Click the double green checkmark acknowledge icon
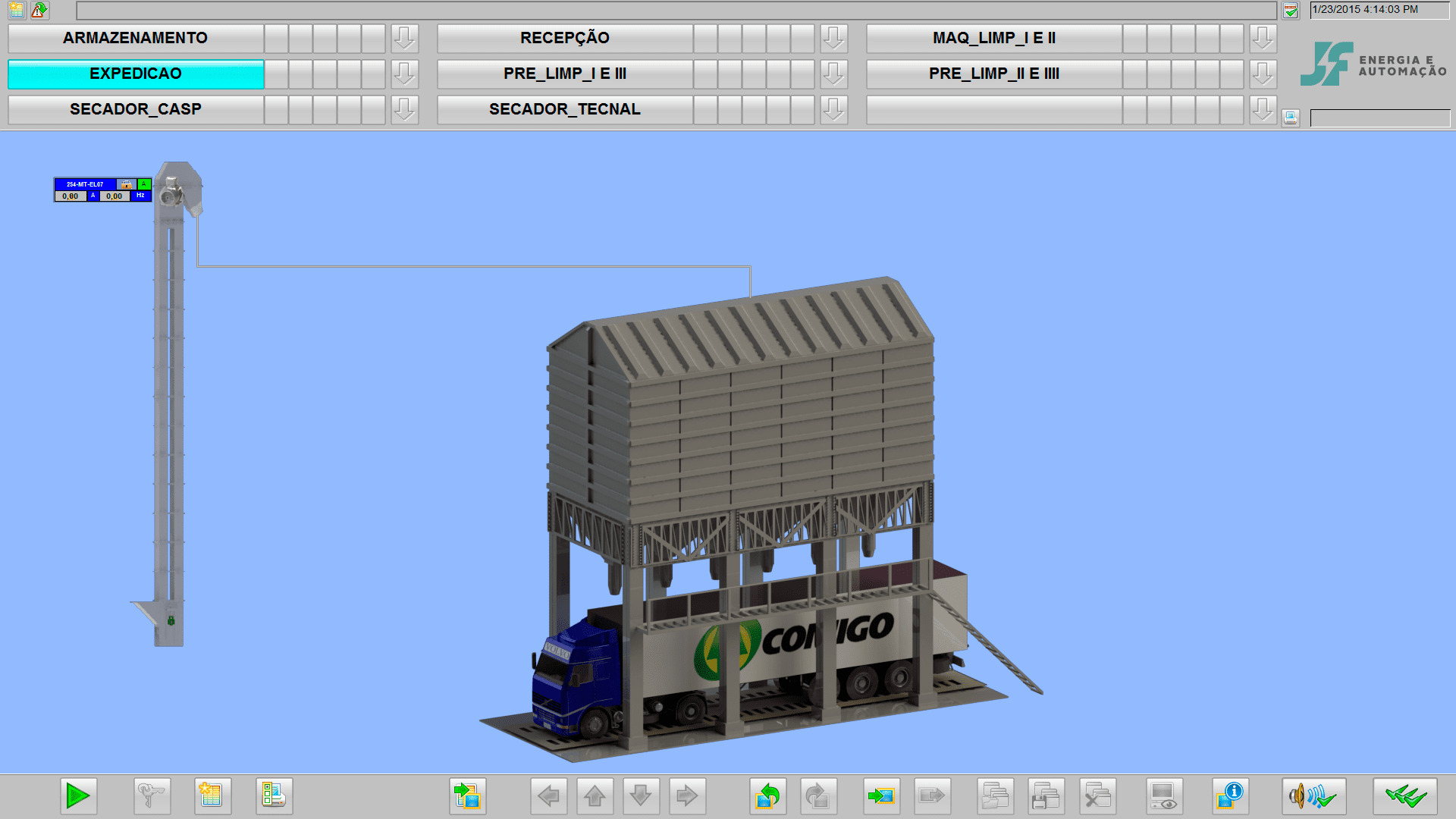This screenshot has width=1456, height=819. (x=1404, y=795)
